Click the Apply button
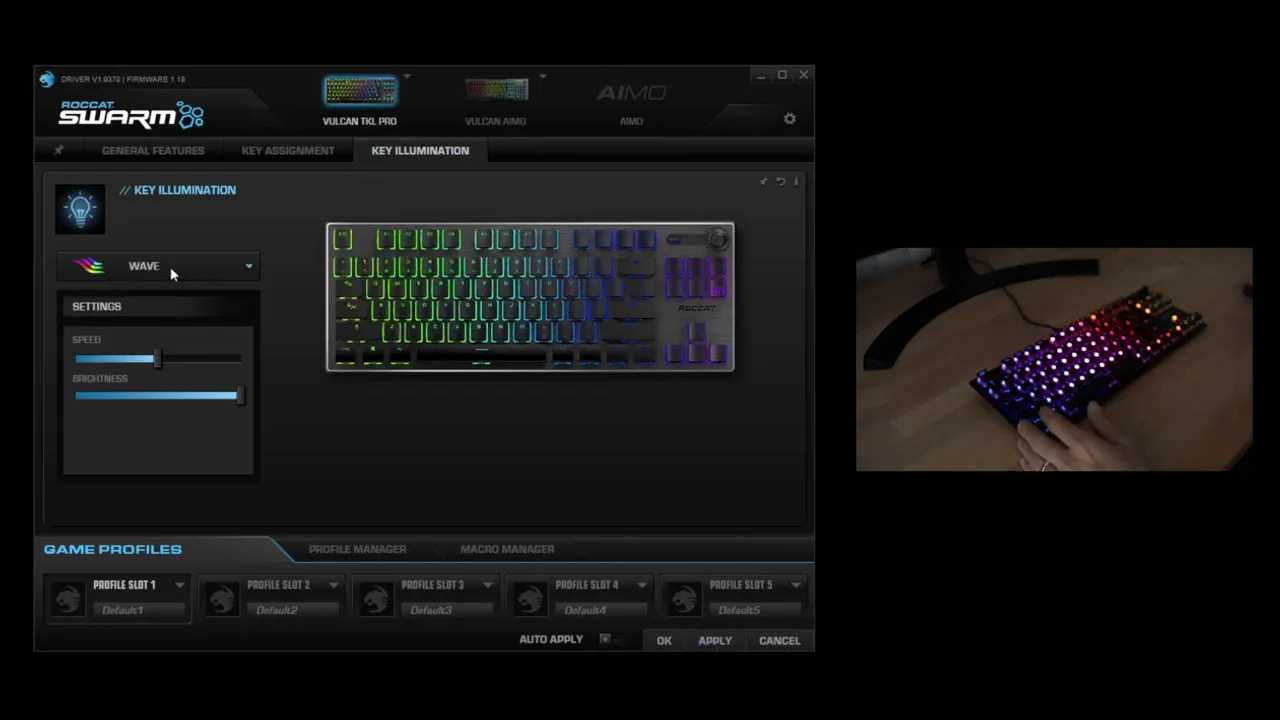Screen dimensions: 1280x720 click(x=715, y=641)
